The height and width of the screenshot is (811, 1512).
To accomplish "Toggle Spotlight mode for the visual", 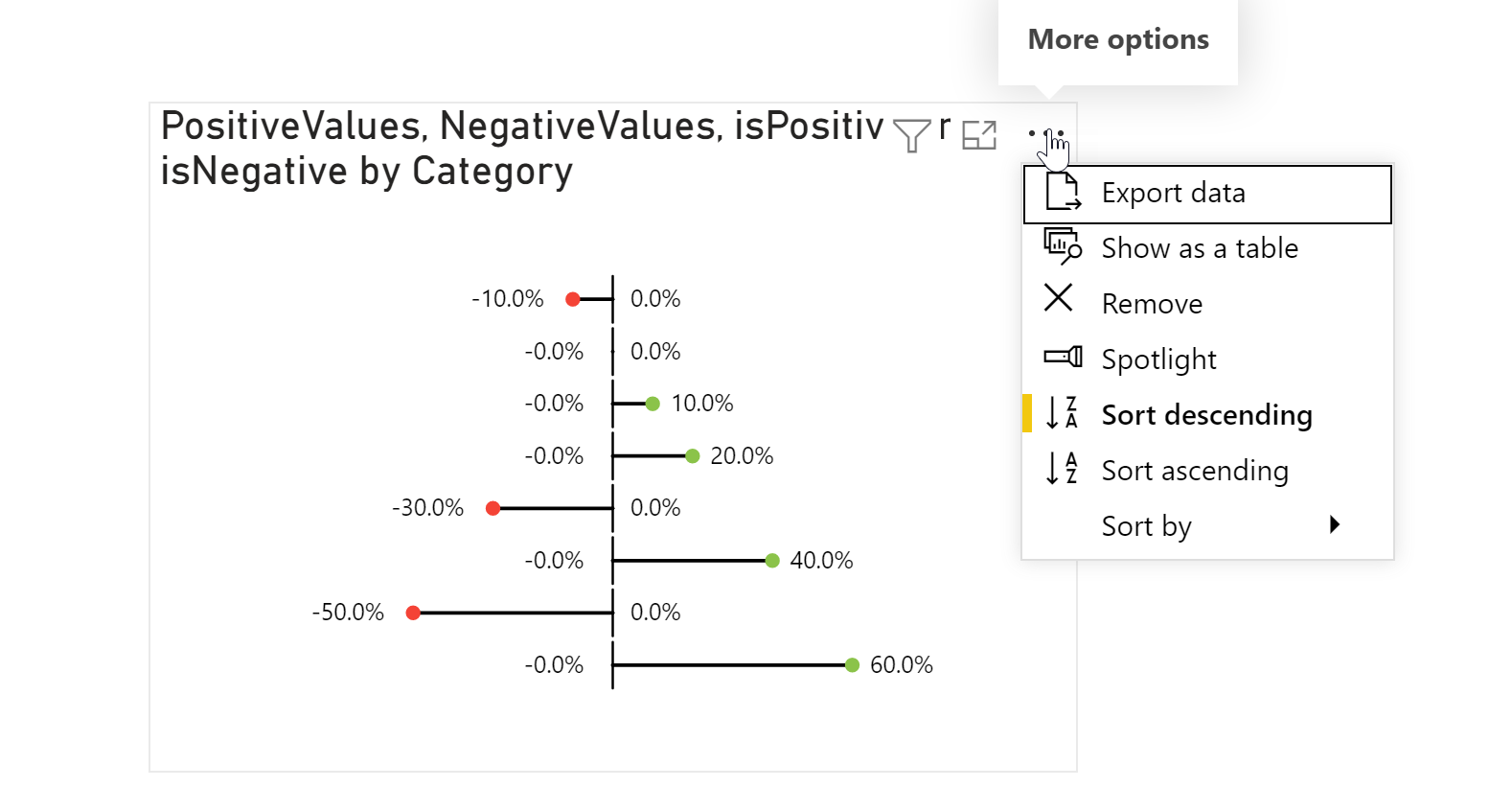I will coord(1158,358).
